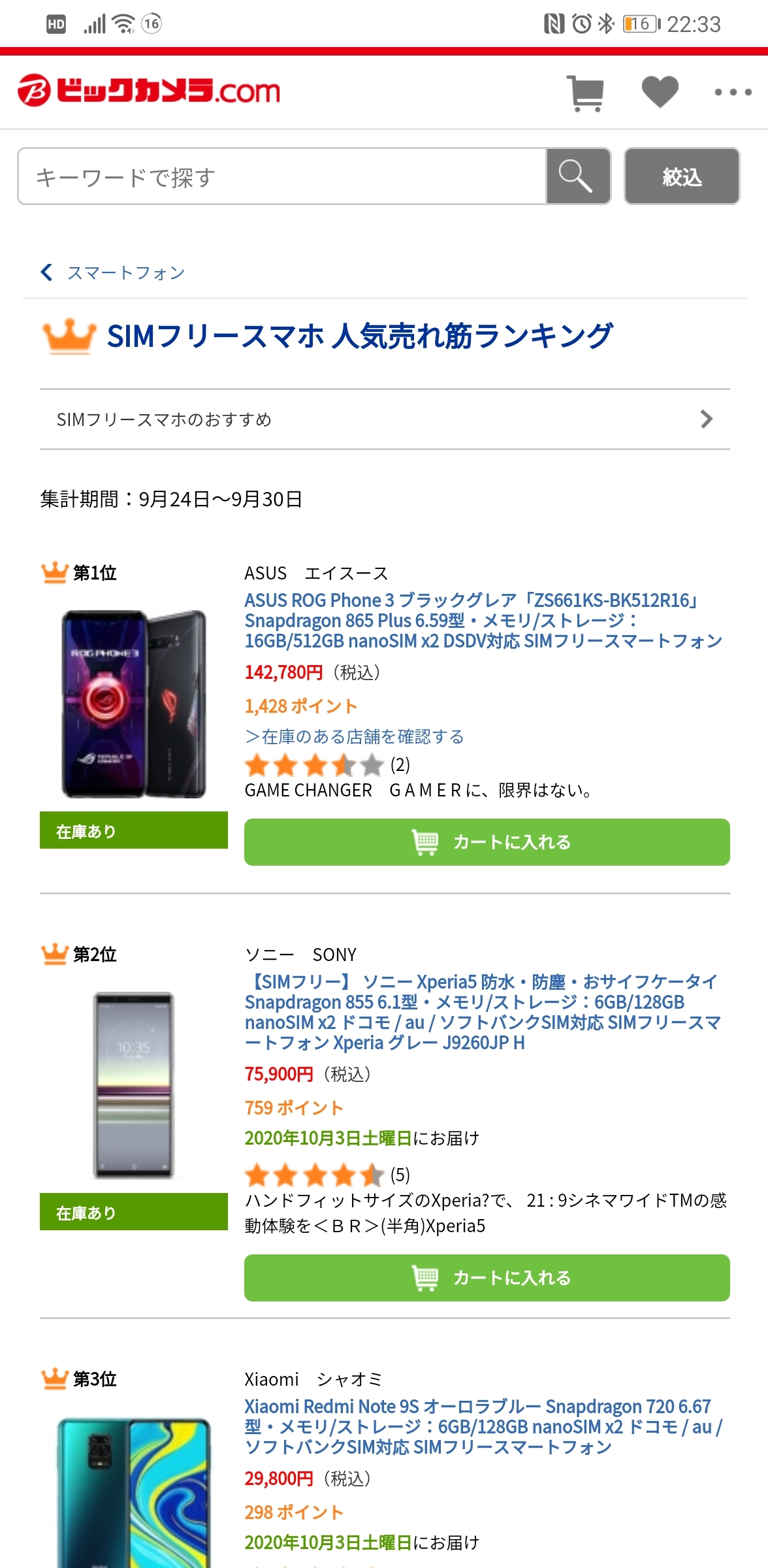Image resolution: width=768 pixels, height=1568 pixels.
Task: Expand SIMフリースマホのおすすめ row
Action: 384,419
